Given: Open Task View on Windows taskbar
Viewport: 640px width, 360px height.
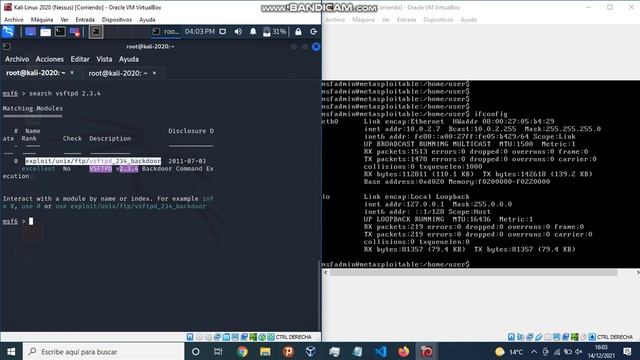Looking at the screenshot, I should tap(218, 351).
